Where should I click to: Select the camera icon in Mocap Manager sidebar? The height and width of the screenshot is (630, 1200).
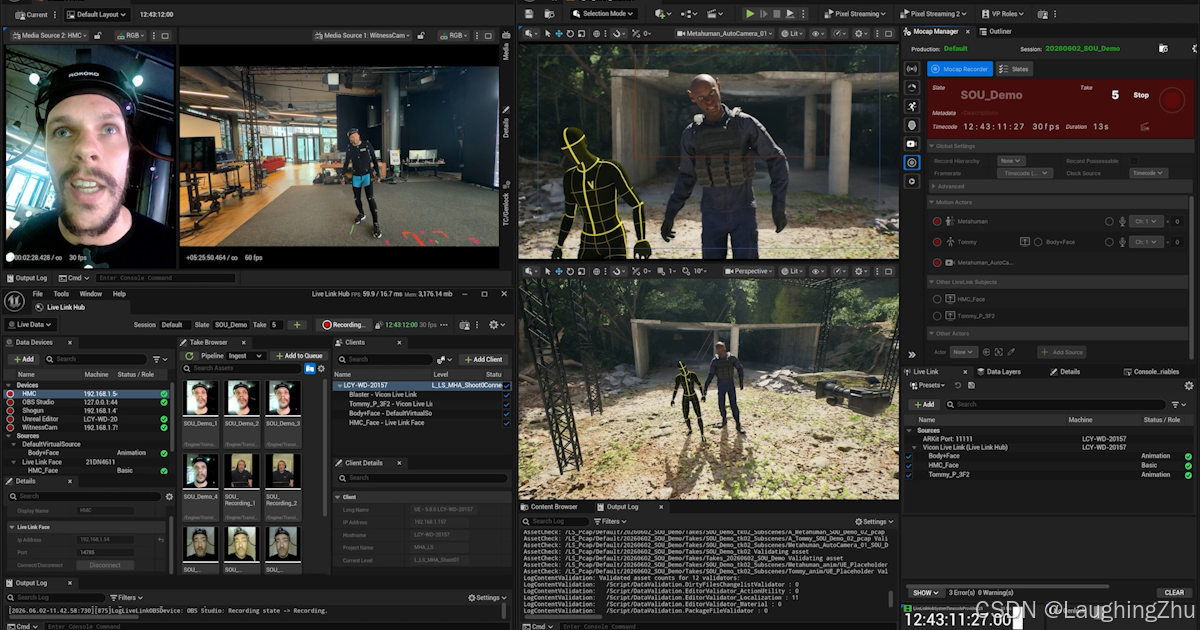912,143
